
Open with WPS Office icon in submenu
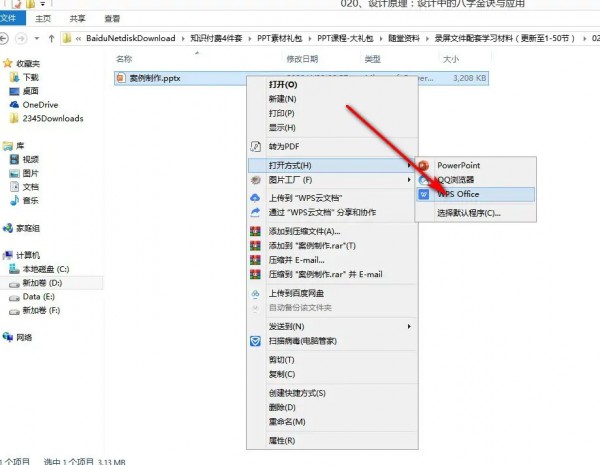(x=424, y=194)
